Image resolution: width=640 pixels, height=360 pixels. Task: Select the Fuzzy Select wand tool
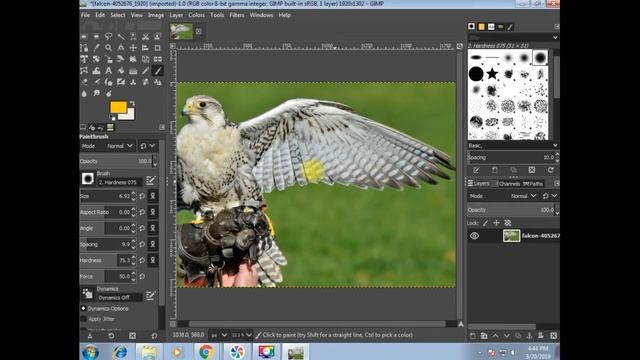click(121, 36)
